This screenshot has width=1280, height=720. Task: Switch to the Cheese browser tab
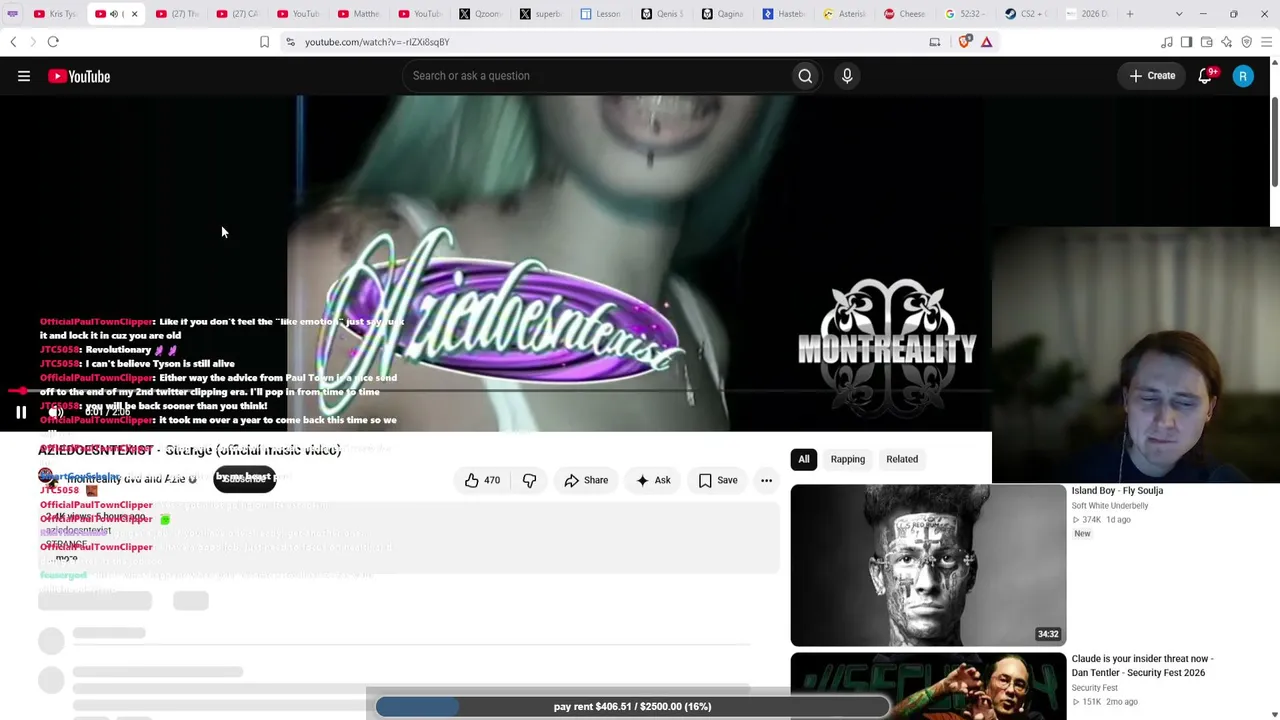(906, 14)
